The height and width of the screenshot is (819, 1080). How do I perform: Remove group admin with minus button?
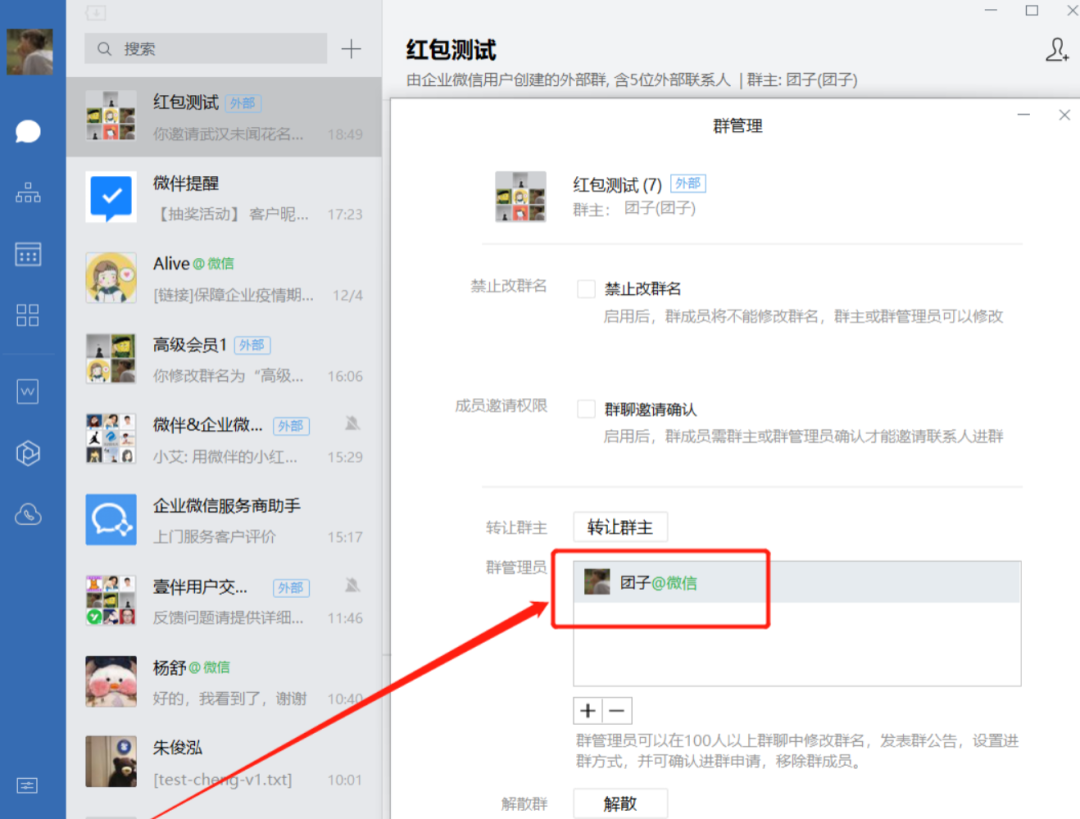pyautogui.click(x=617, y=711)
